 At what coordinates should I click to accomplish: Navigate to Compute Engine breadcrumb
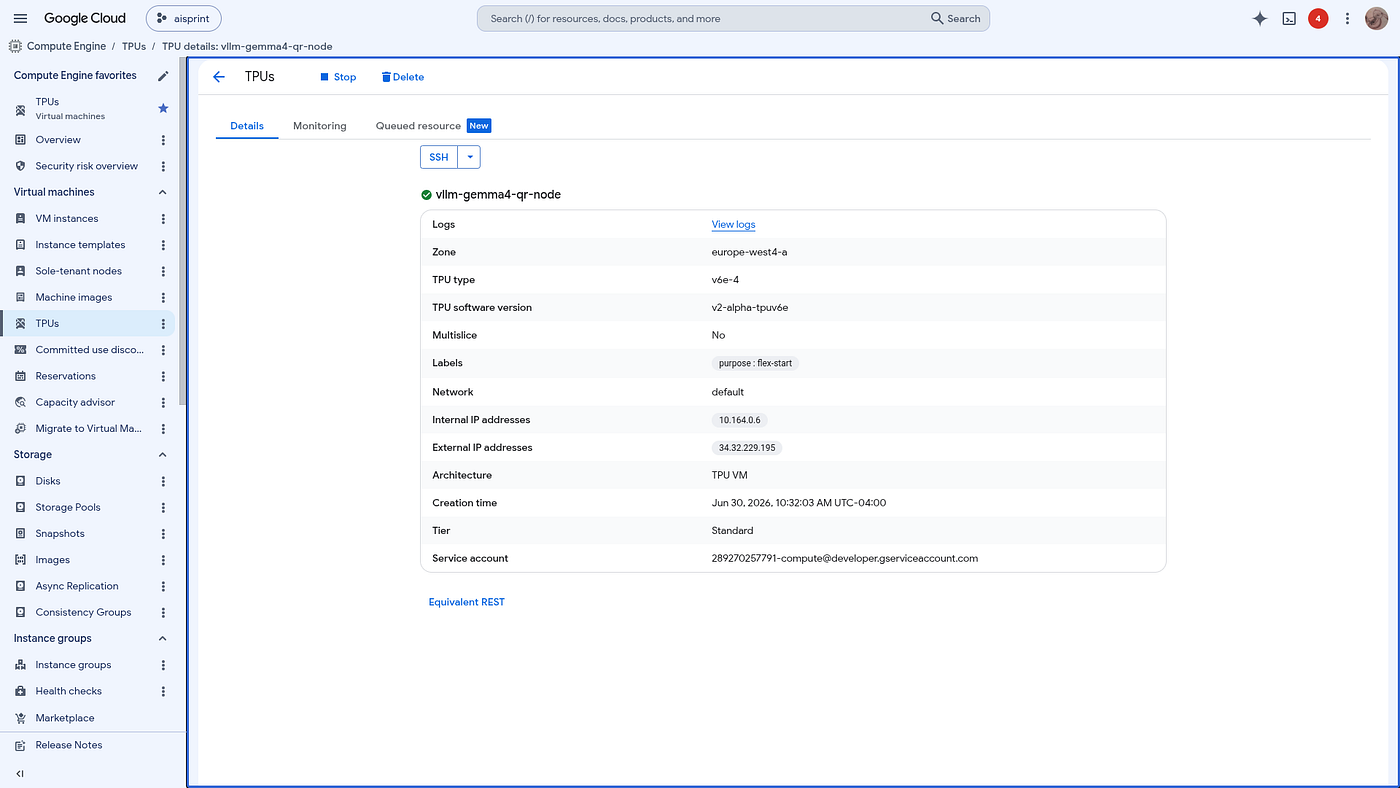tap(68, 46)
